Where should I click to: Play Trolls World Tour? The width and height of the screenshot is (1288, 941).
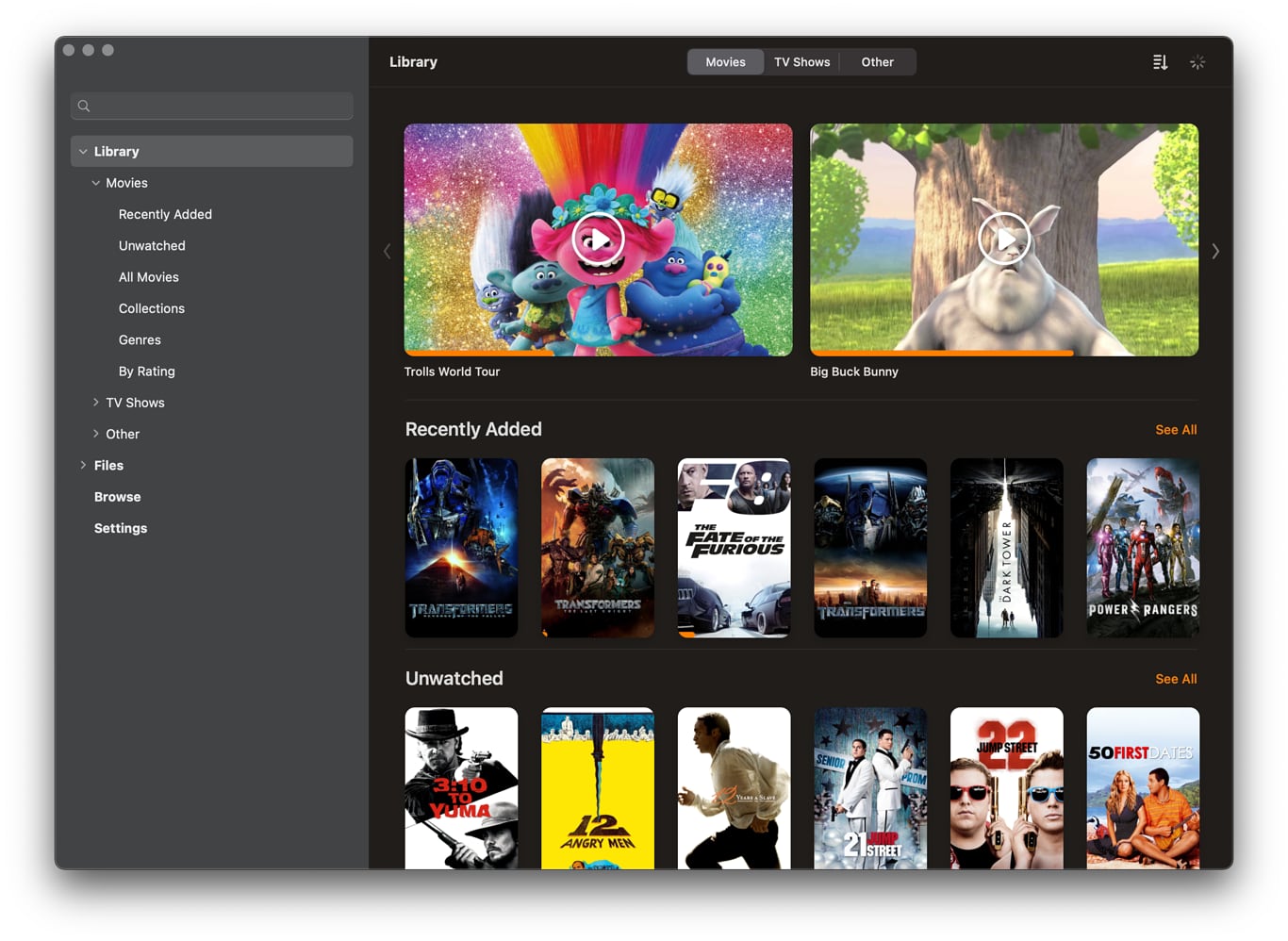pyautogui.click(x=598, y=239)
